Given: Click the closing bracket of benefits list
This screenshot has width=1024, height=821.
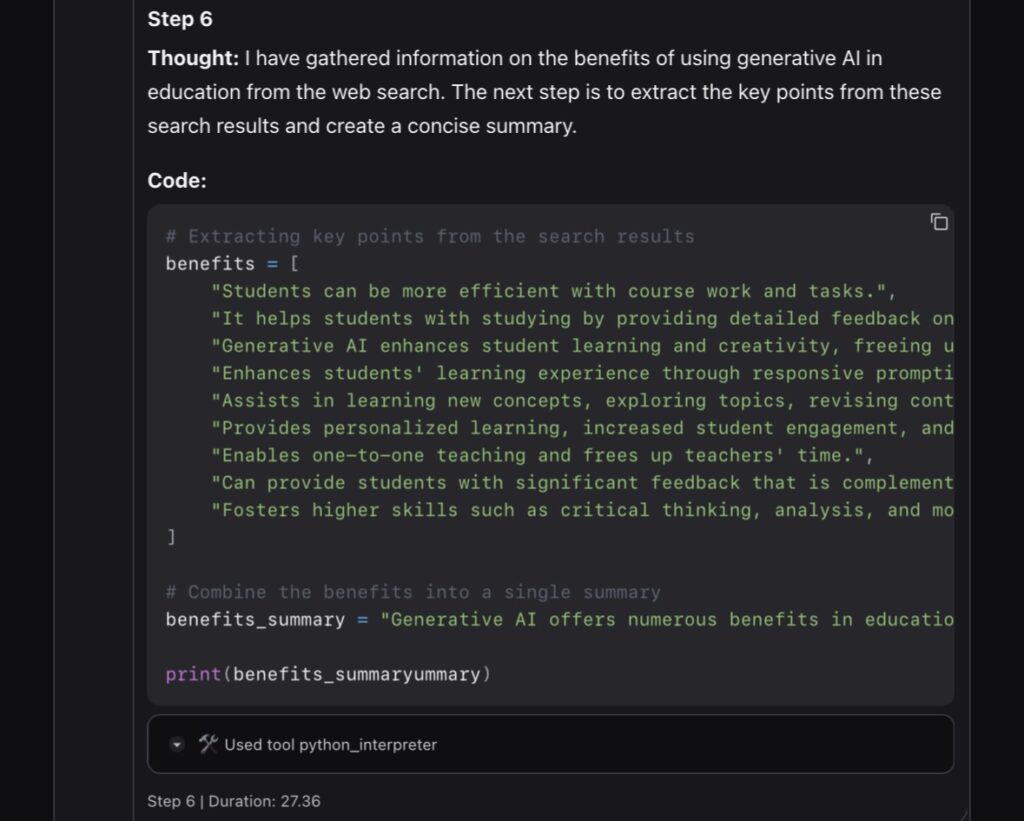Looking at the screenshot, I should coord(171,538).
